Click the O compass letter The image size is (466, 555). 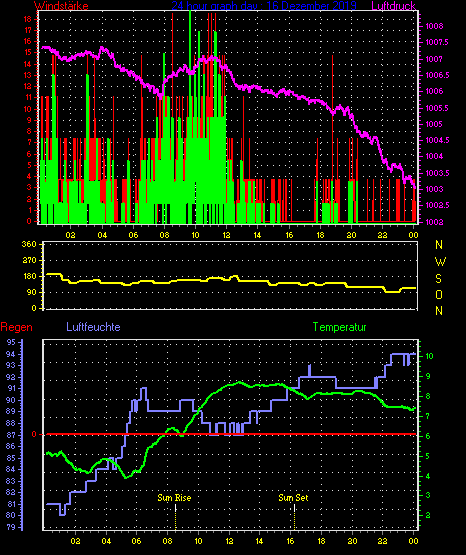(439, 294)
